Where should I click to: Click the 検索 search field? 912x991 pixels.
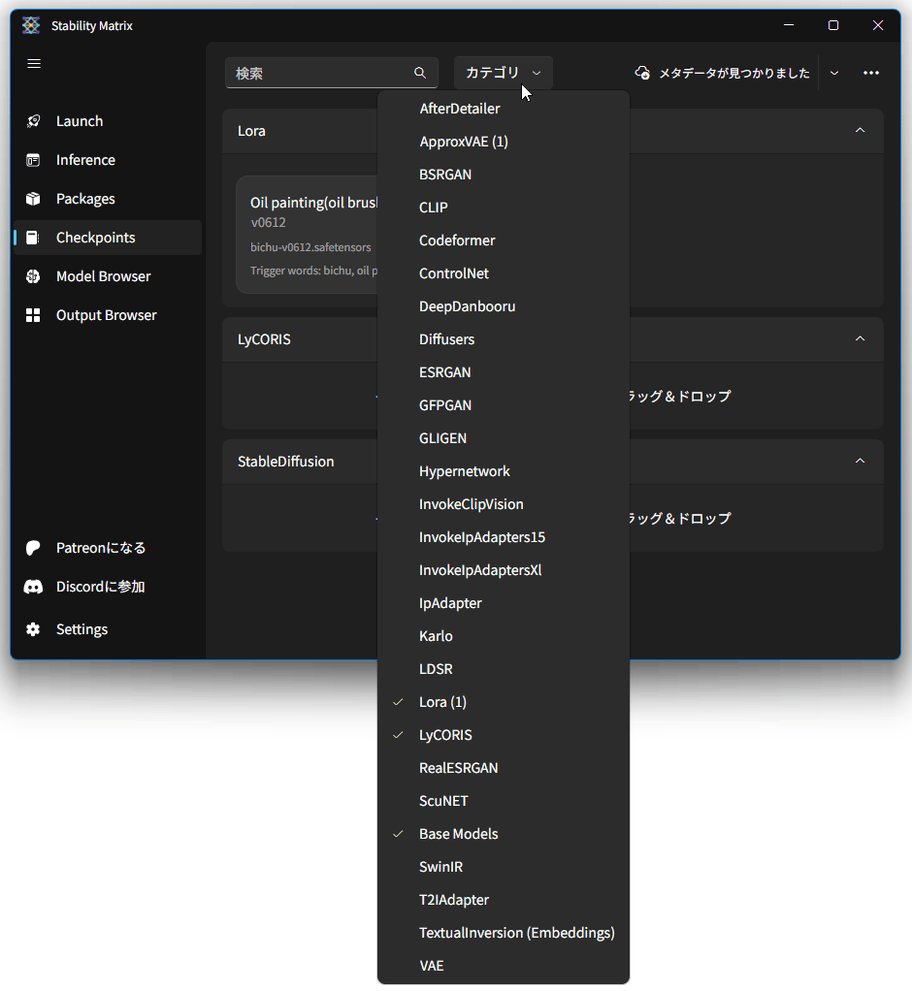[x=331, y=73]
